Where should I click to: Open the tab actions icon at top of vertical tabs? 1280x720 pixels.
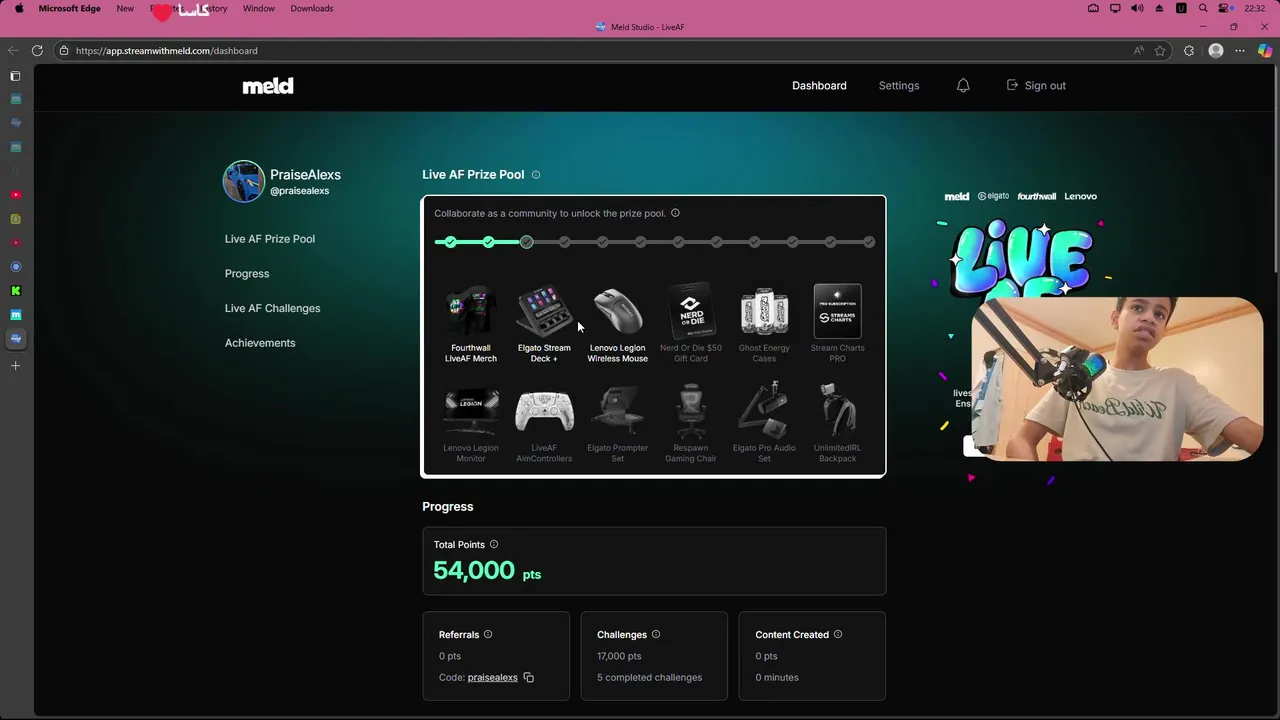[x=15, y=76]
